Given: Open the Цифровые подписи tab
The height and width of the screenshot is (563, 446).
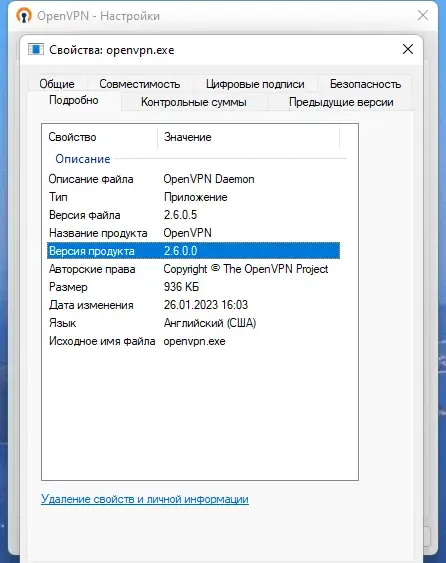Looking at the screenshot, I should pos(255,84).
